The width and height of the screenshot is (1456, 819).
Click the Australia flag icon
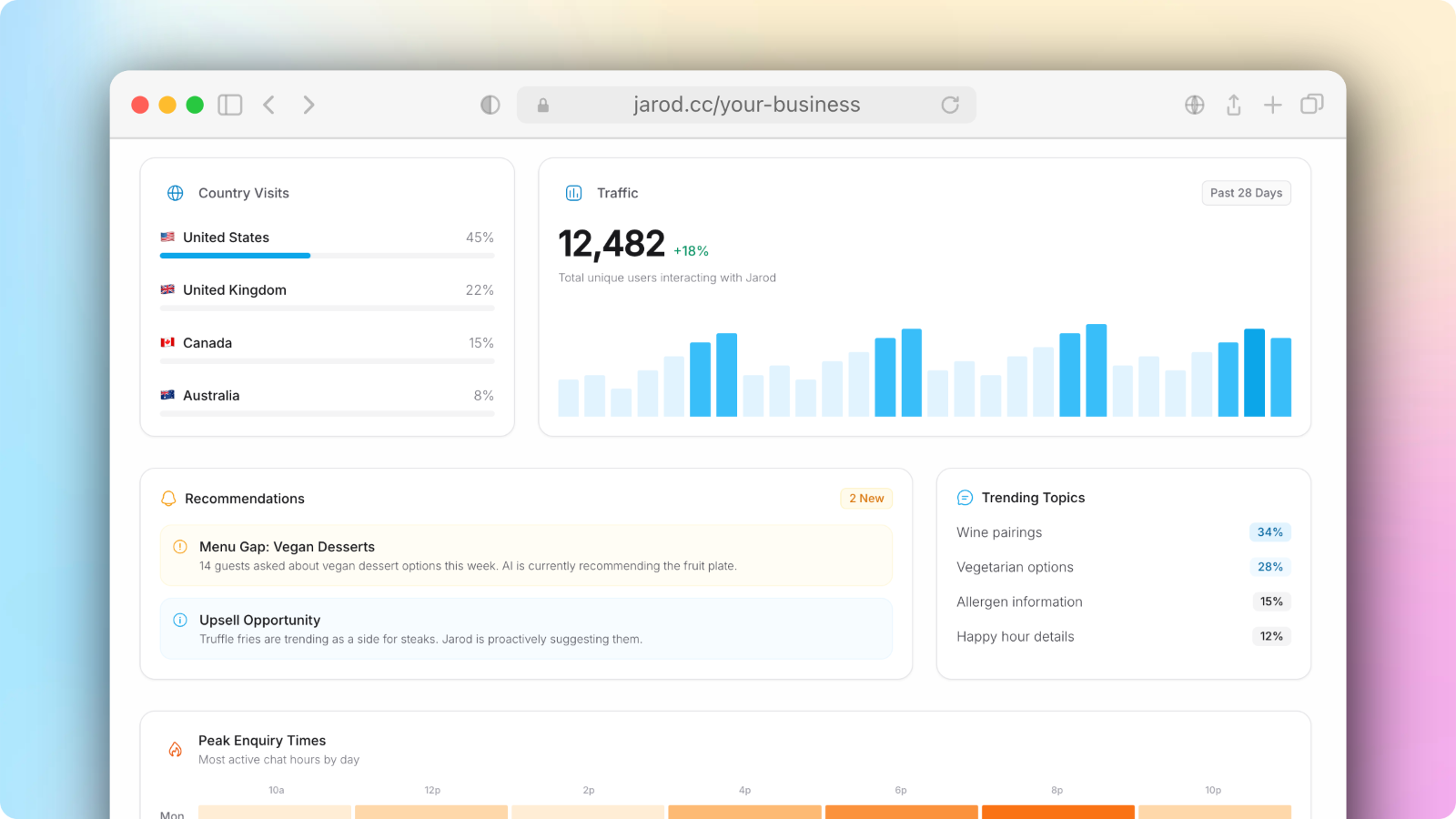coord(167,395)
